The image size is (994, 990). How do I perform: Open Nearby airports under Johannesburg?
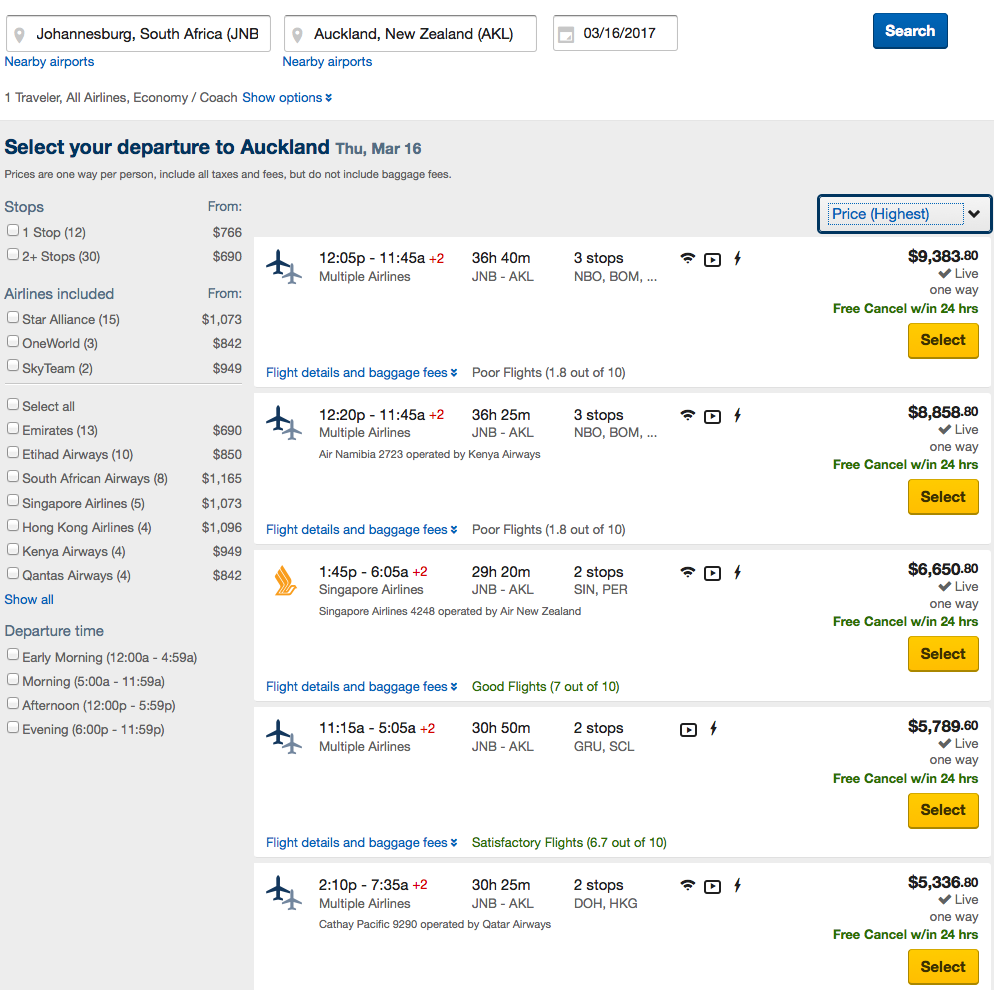pyautogui.click(x=49, y=62)
